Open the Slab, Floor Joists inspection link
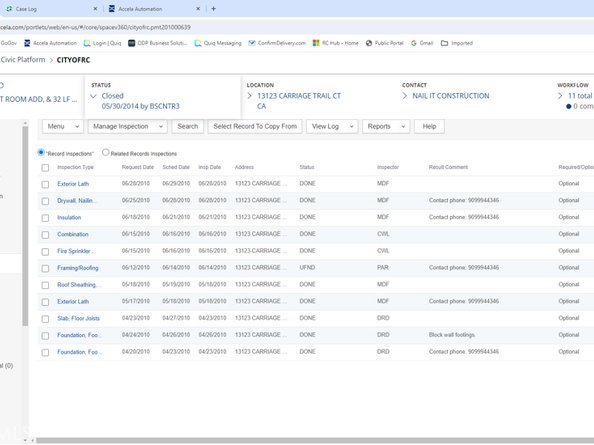 coord(78,319)
